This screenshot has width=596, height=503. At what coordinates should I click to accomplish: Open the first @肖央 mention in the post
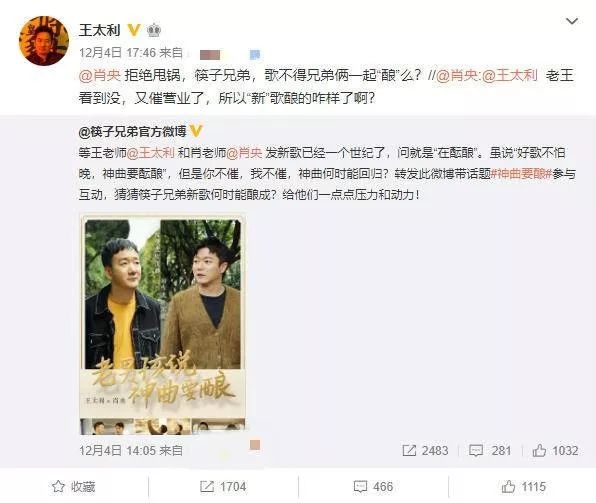100,76
